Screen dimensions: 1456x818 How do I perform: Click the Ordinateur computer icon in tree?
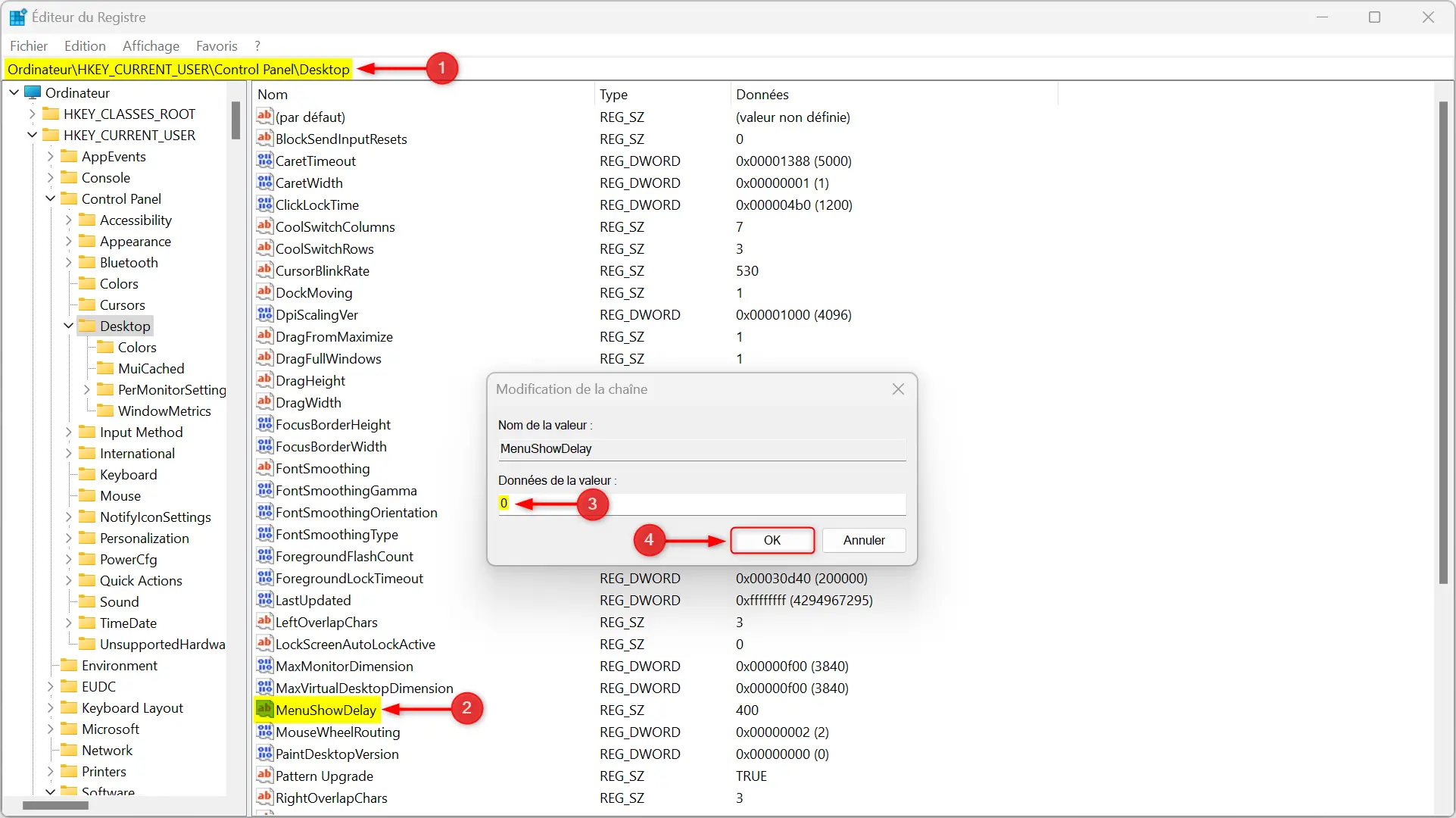pos(33,92)
